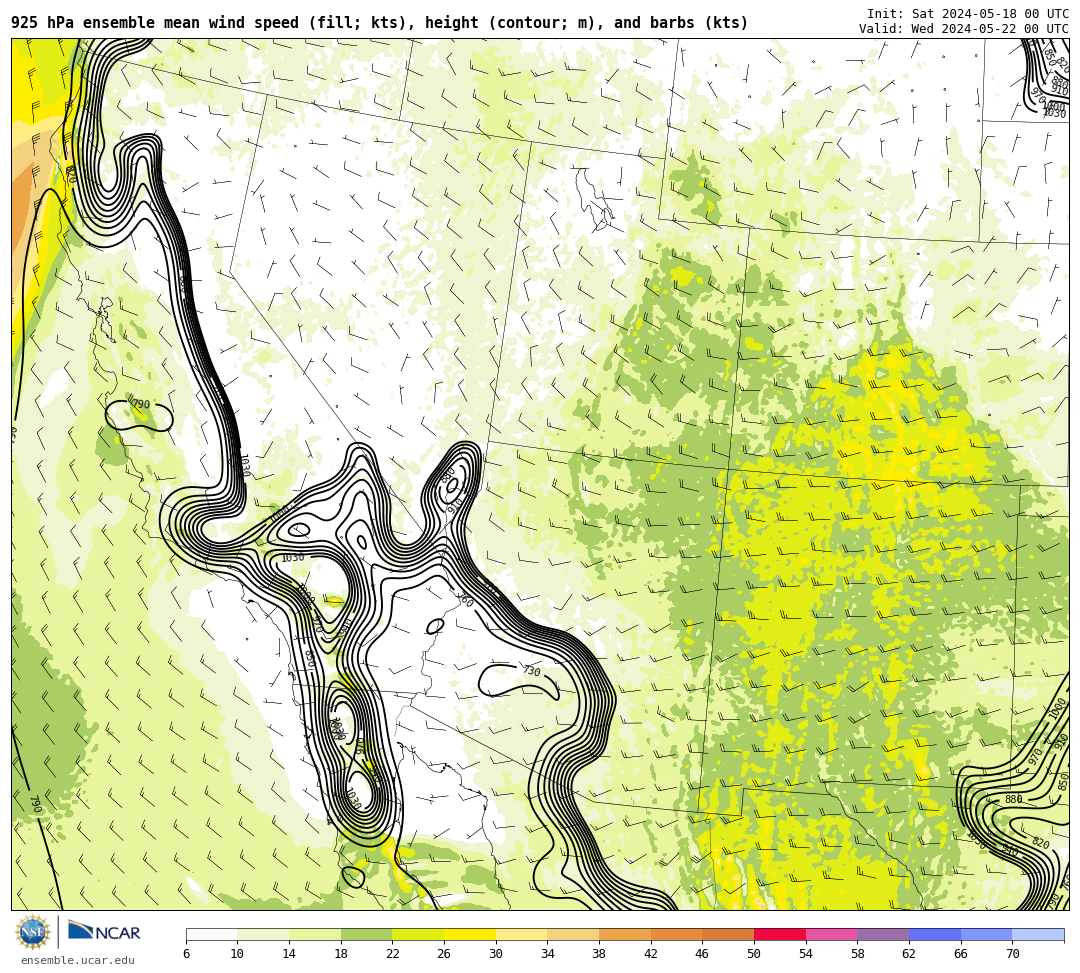The height and width of the screenshot is (973, 1080).
Task: Select the 54-58 kts pink swatch
Action: pyautogui.click(x=831, y=934)
